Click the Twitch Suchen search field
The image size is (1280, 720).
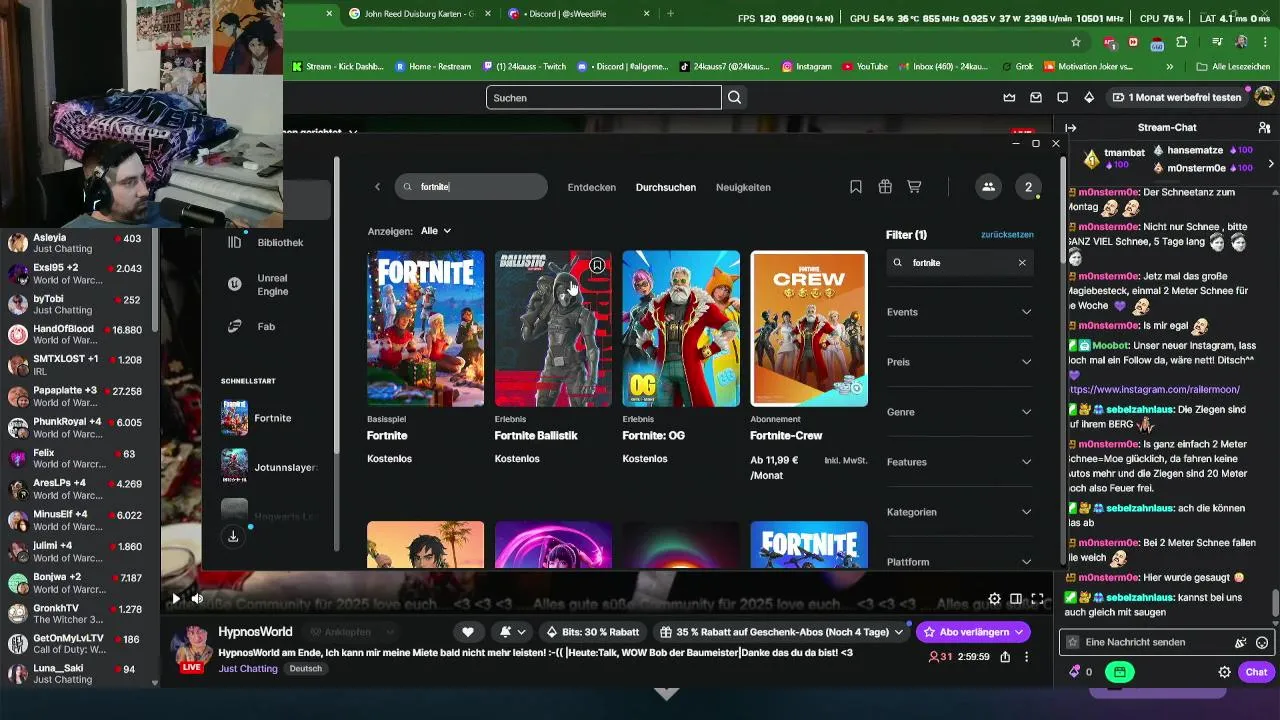coord(604,97)
